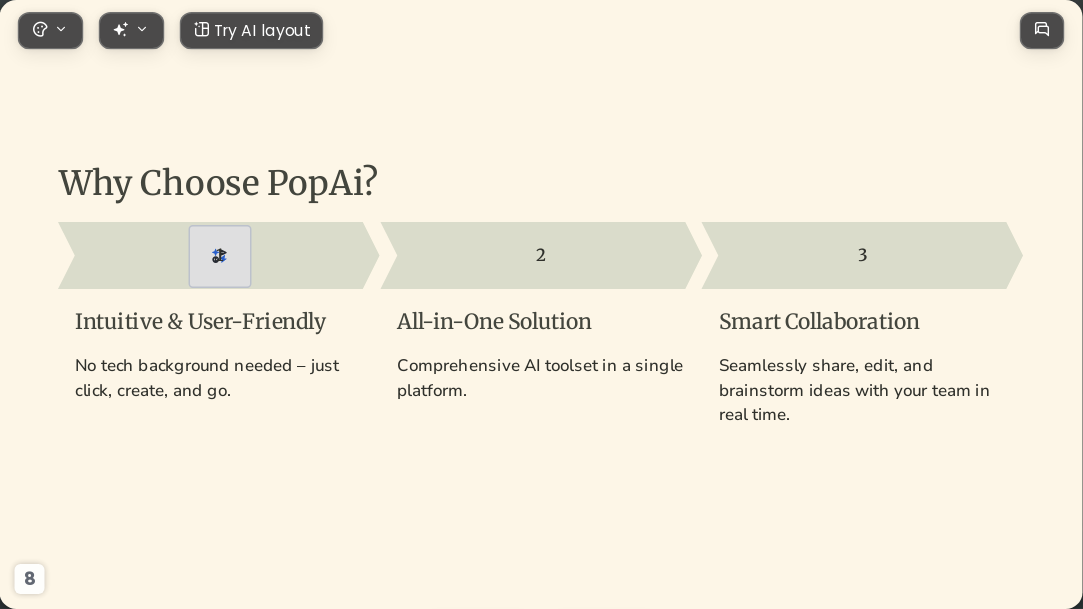Click the slide number 8 badge
The width and height of the screenshot is (1083, 609).
click(30, 579)
